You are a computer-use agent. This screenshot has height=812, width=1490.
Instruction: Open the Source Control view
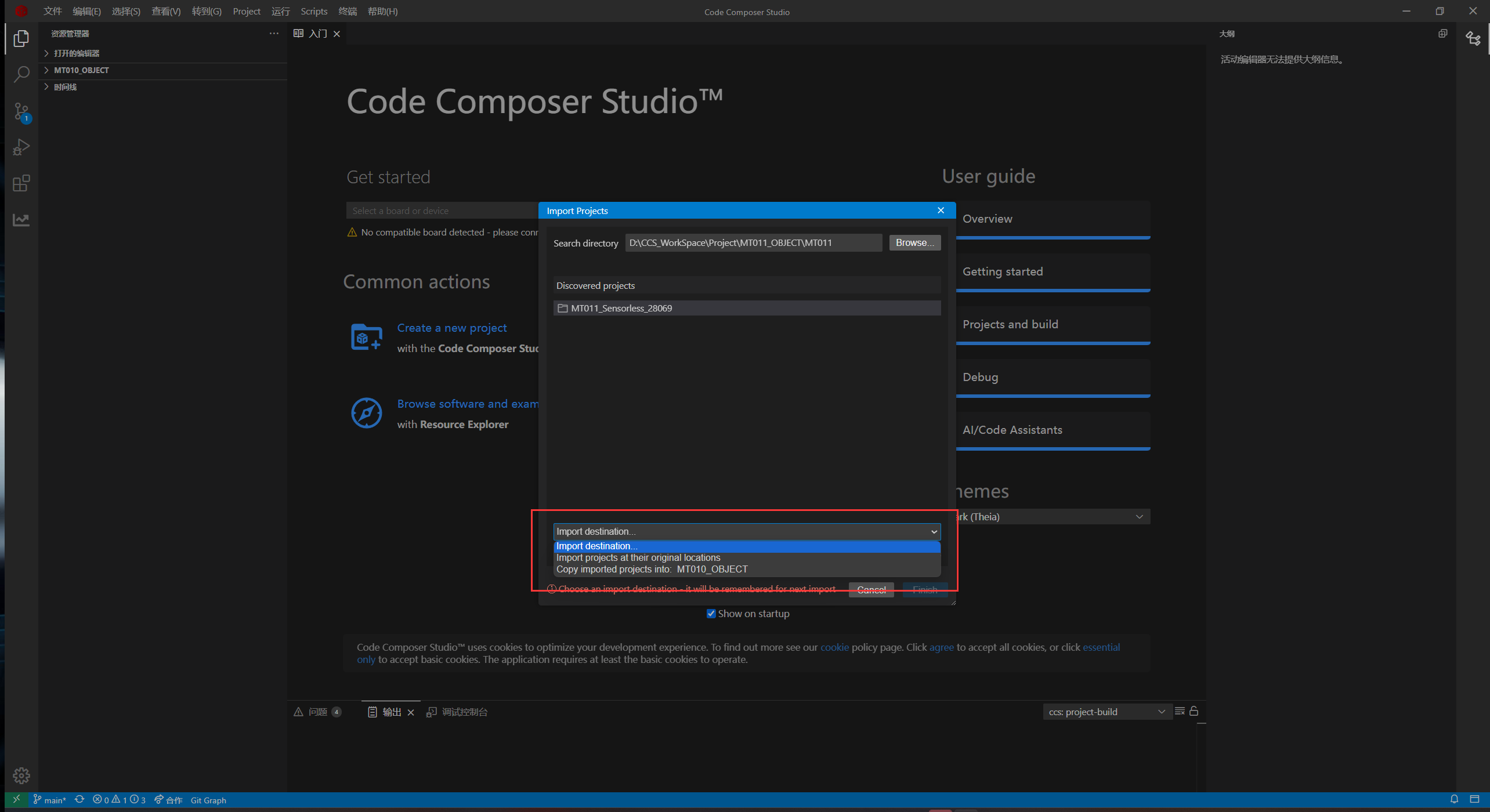point(21,111)
